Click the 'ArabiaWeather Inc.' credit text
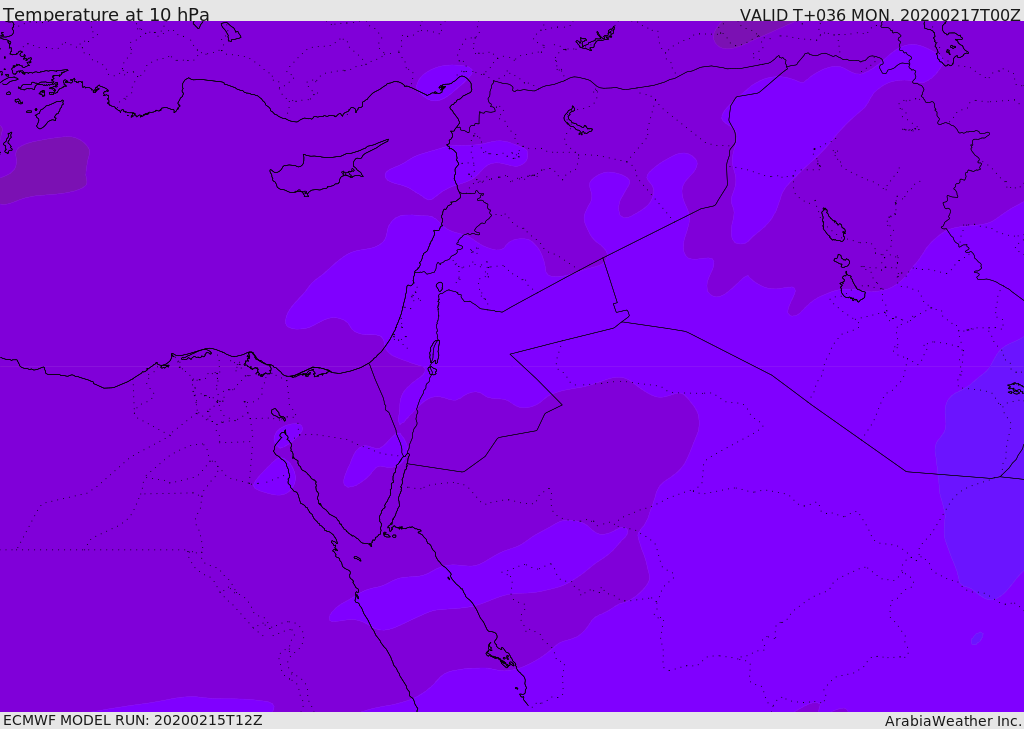This screenshot has width=1024, height=729. (x=952, y=721)
